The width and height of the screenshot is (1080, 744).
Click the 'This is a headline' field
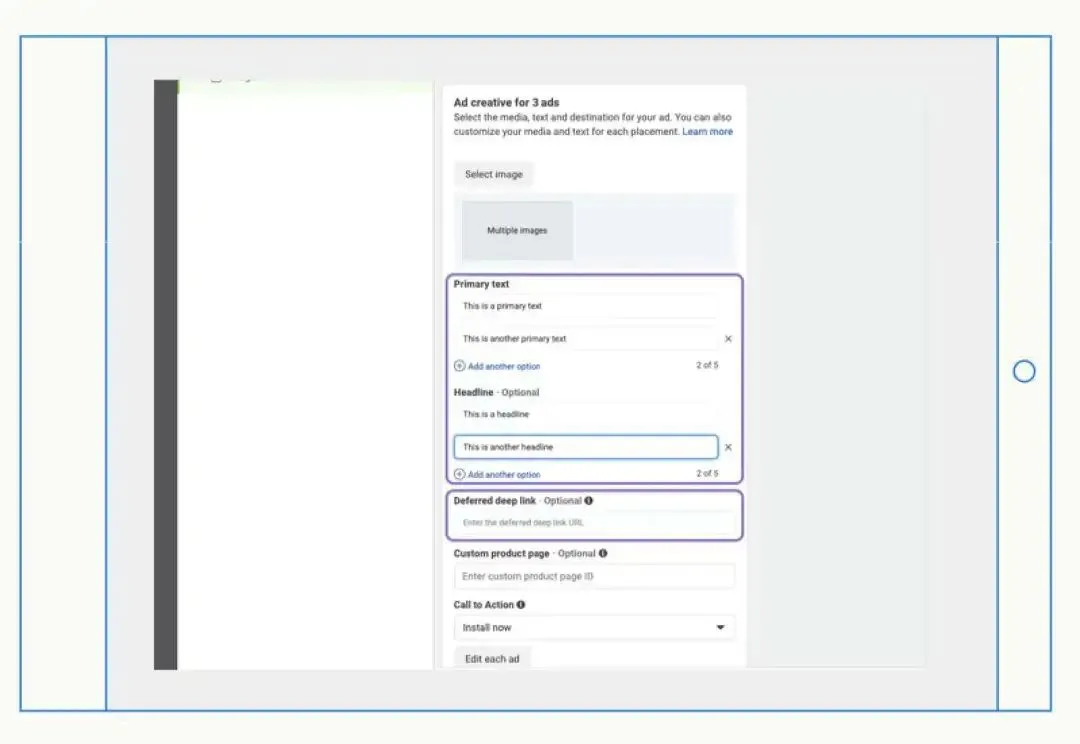pyautogui.click(x=586, y=414)
